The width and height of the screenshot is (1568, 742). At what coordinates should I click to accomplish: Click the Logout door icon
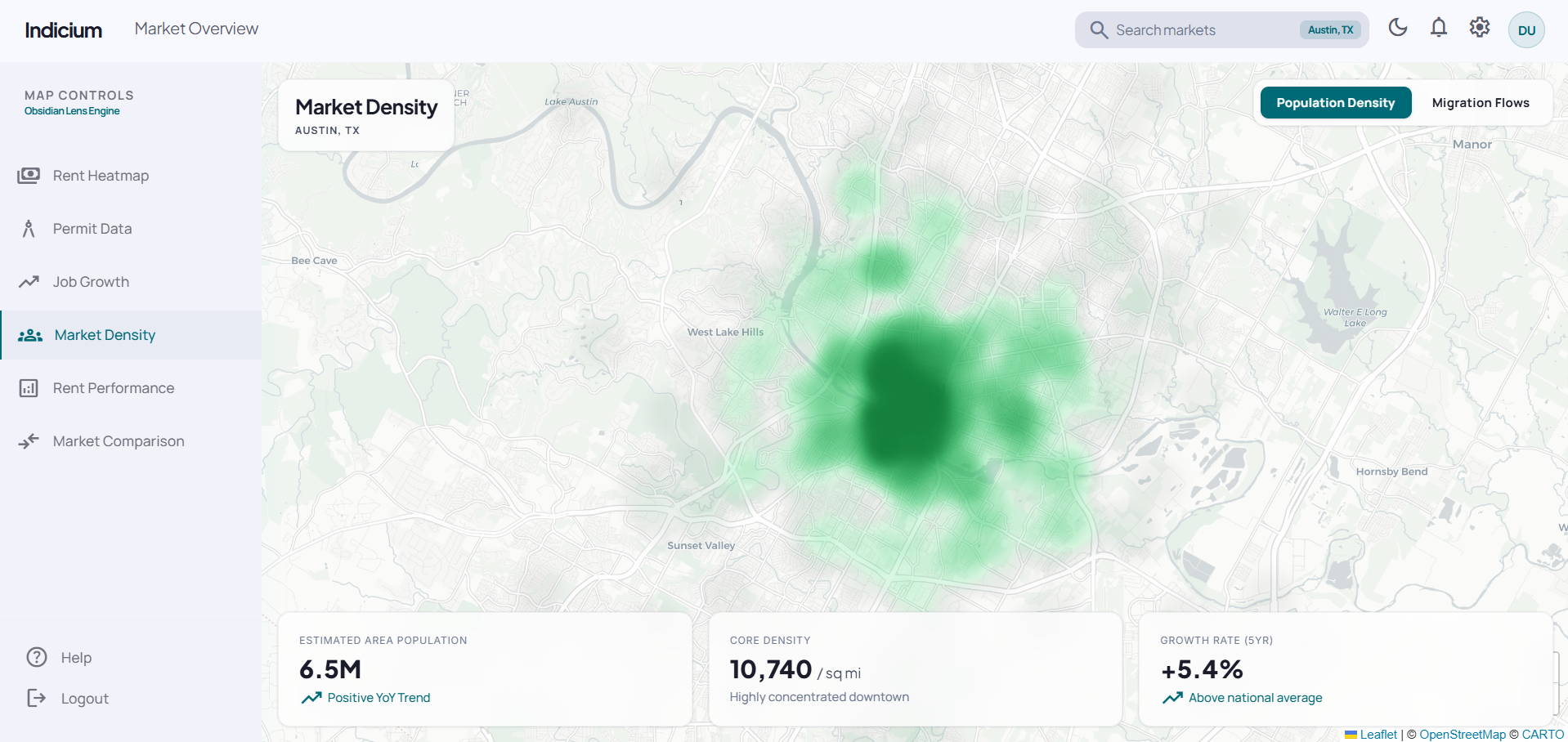click(x=37, y=698)
